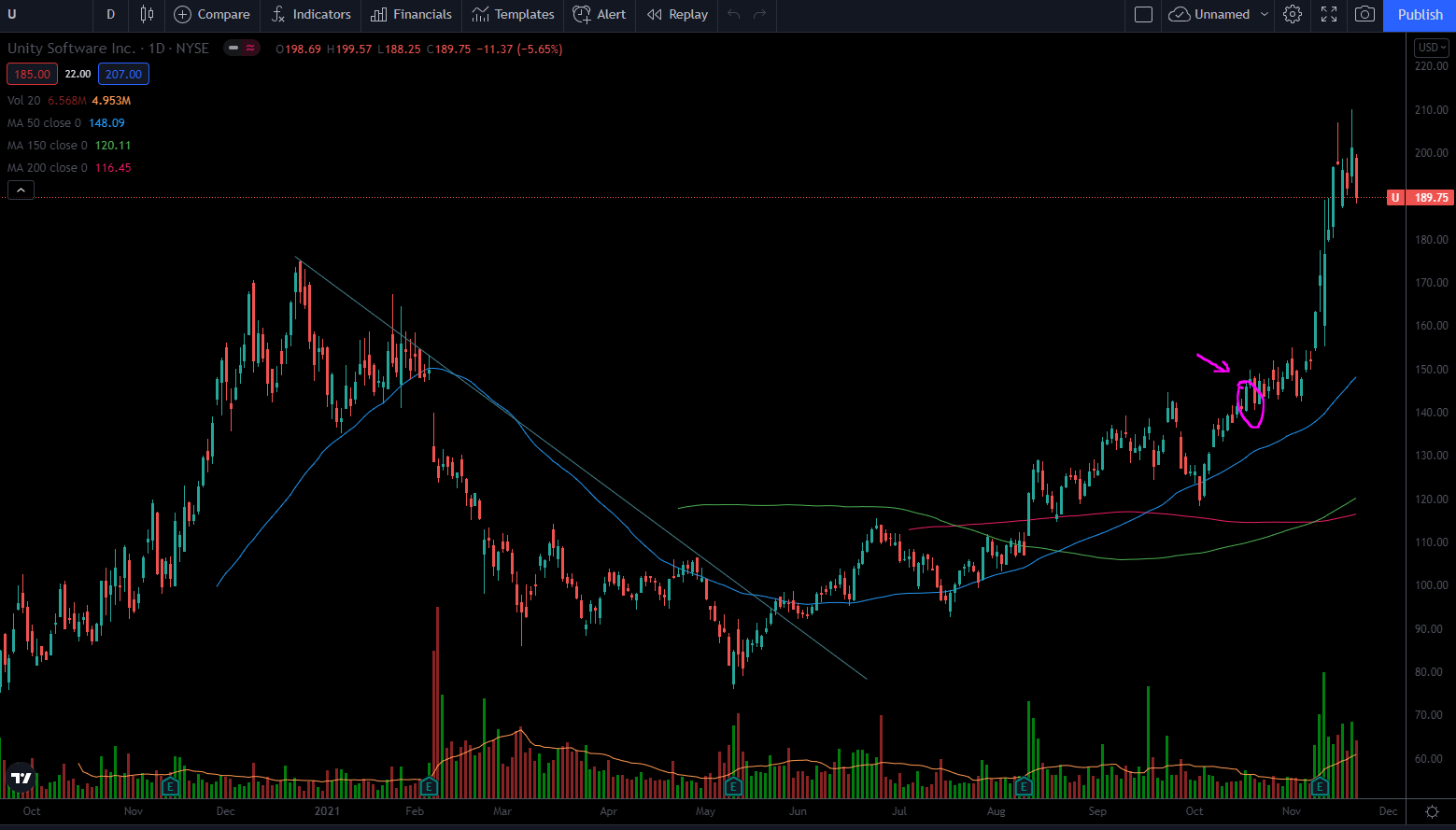Collapse the indicator legend with chevron
Viewport: 1456px width, 830px height.
[x=21, y=190]
